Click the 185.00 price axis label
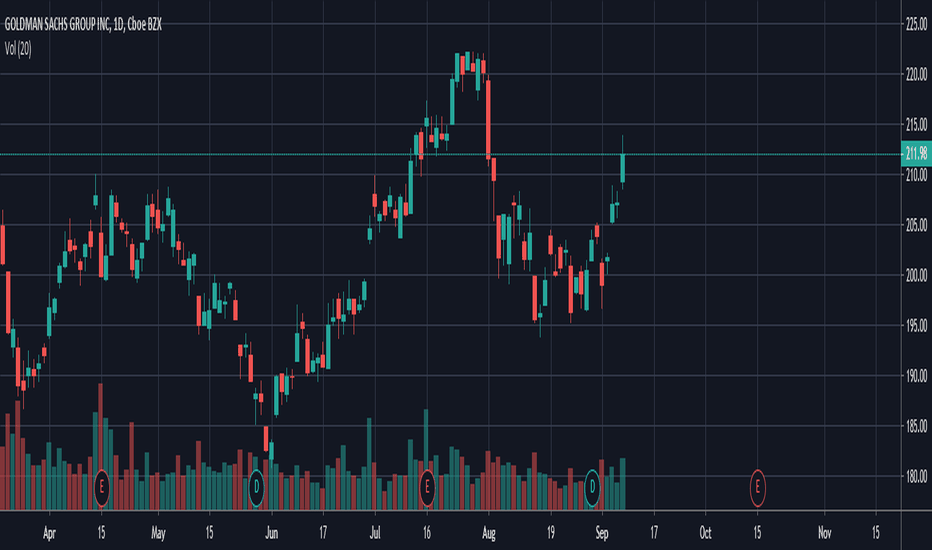 916,426
